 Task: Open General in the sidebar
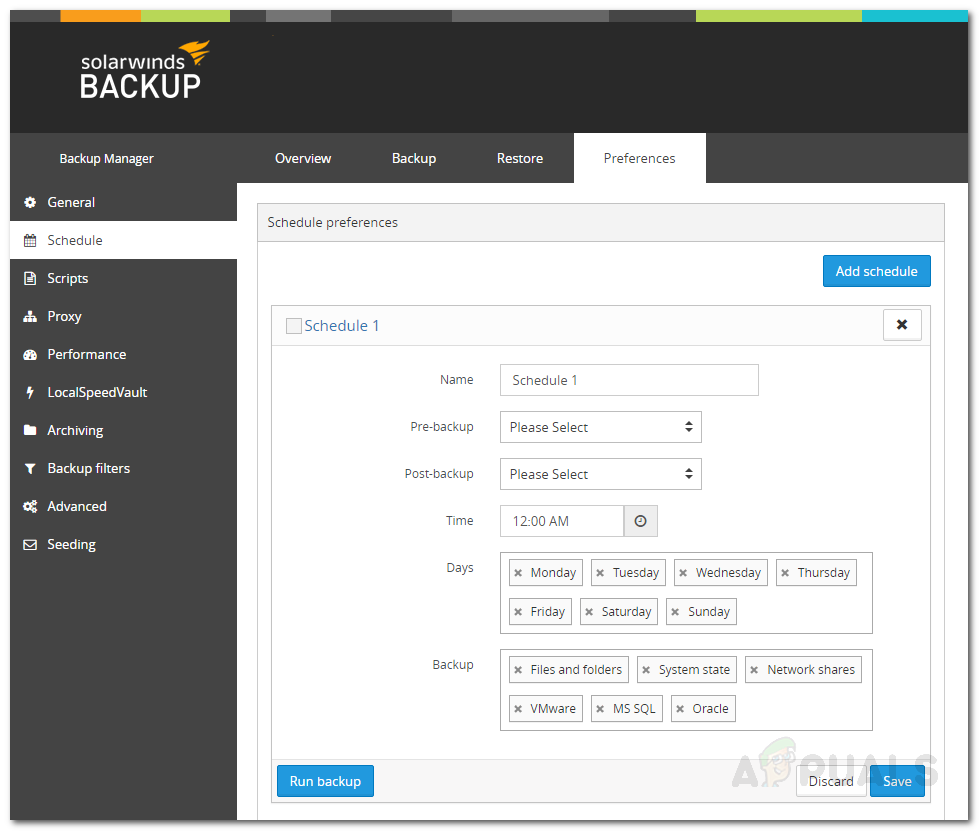tap(123, 202)
